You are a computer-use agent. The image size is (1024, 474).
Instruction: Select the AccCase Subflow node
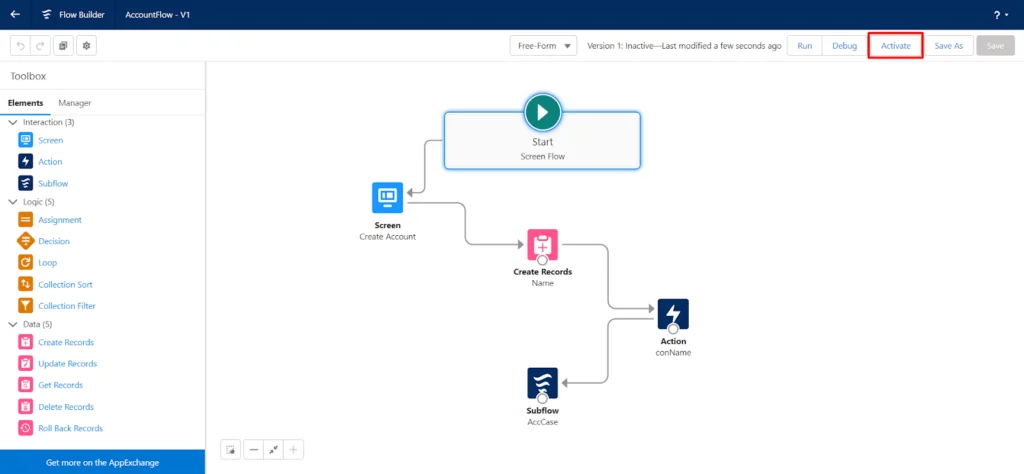point(542,383)
